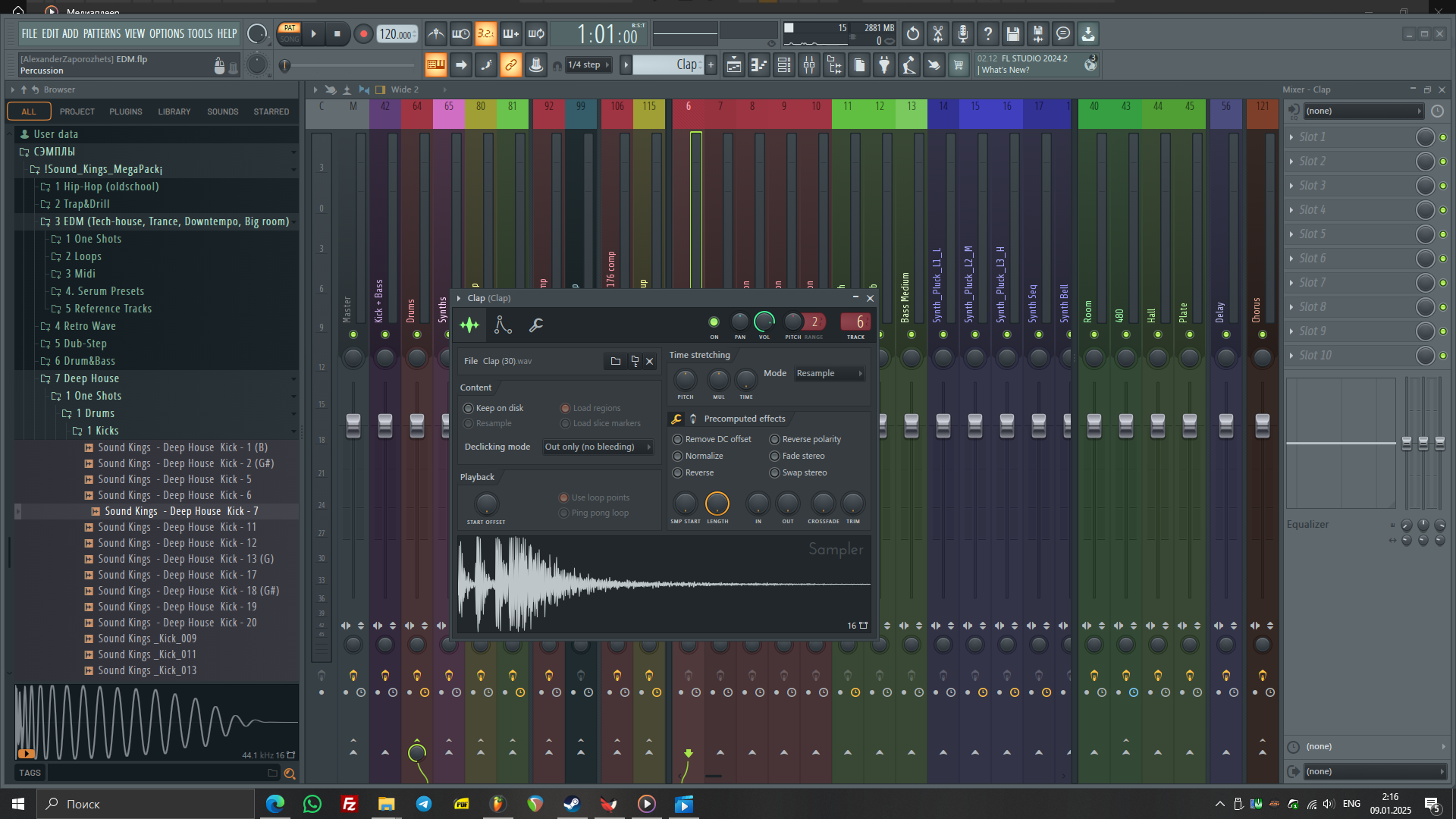This screenshot has width=1456, height=819.
Task: Click the Clap VOL knob
Action: coord(764,322)
